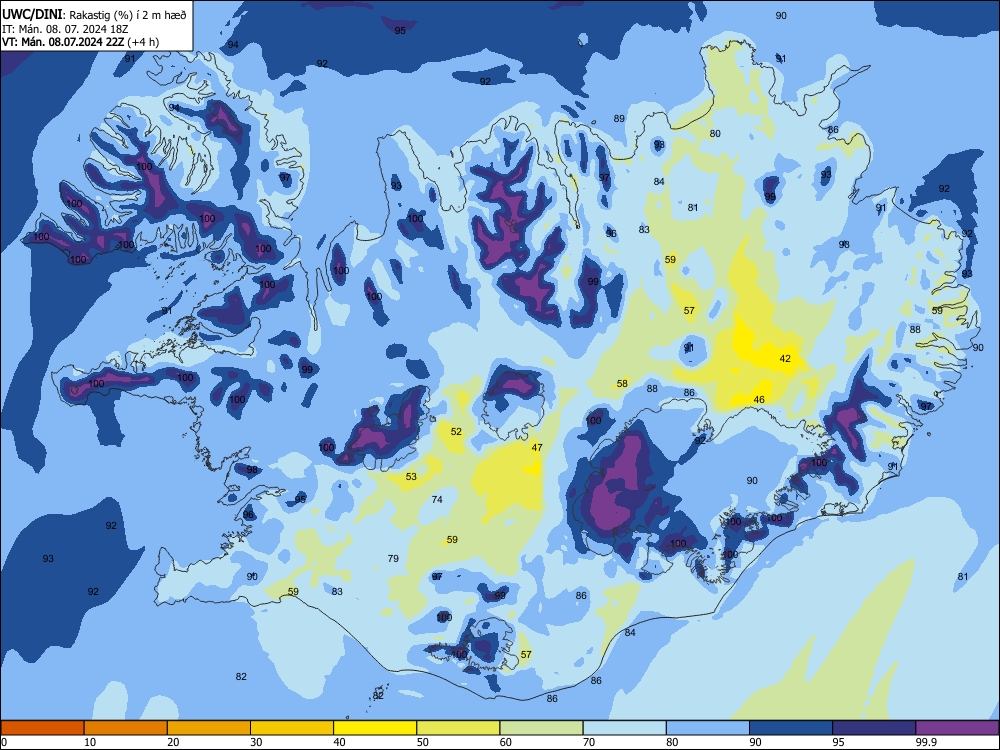1000x750 pixels.
Task: Click the legend tick label 99.9
Action: click(925, 742)
